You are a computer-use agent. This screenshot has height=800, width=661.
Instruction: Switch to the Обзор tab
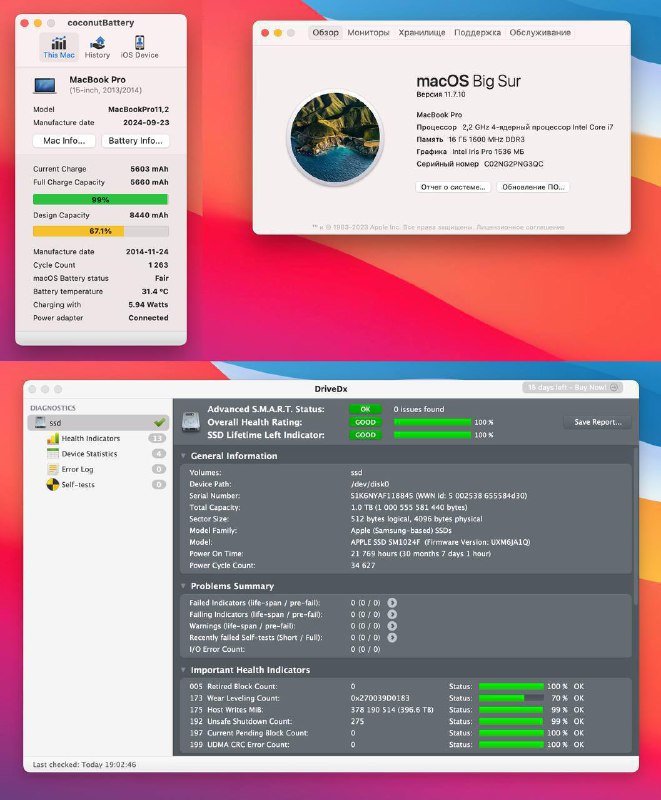click(x=325, y=33)
